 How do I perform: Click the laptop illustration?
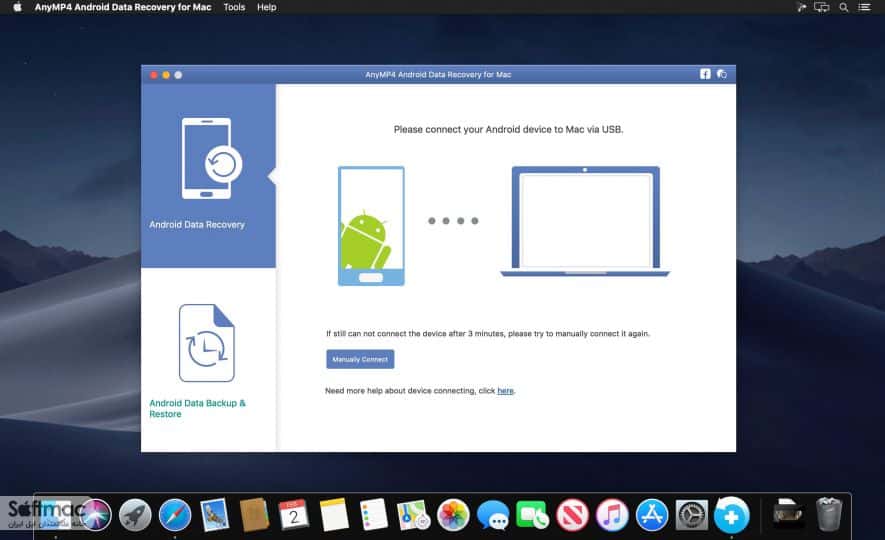click(585, 221)
